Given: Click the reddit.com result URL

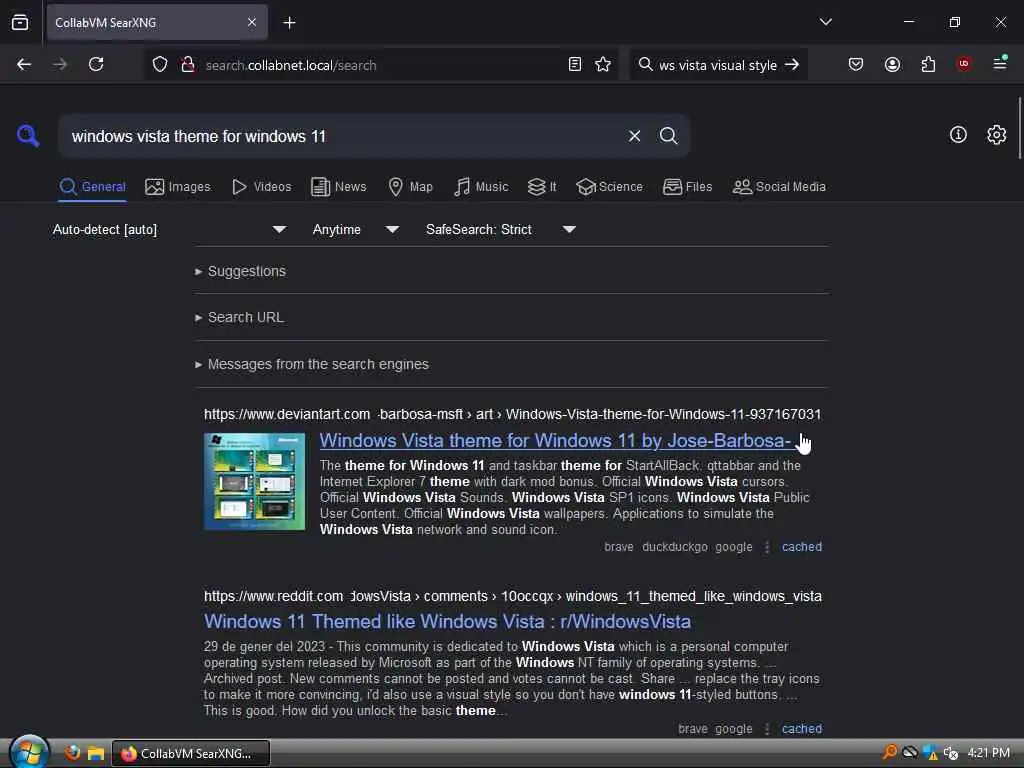Looking at the screenshot, I should tap(513, 596).
